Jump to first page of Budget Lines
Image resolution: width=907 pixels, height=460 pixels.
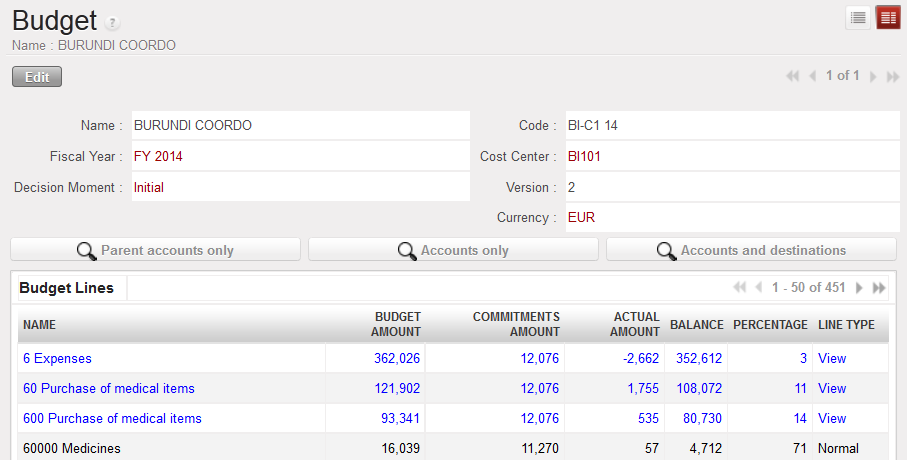coord(740,288)
